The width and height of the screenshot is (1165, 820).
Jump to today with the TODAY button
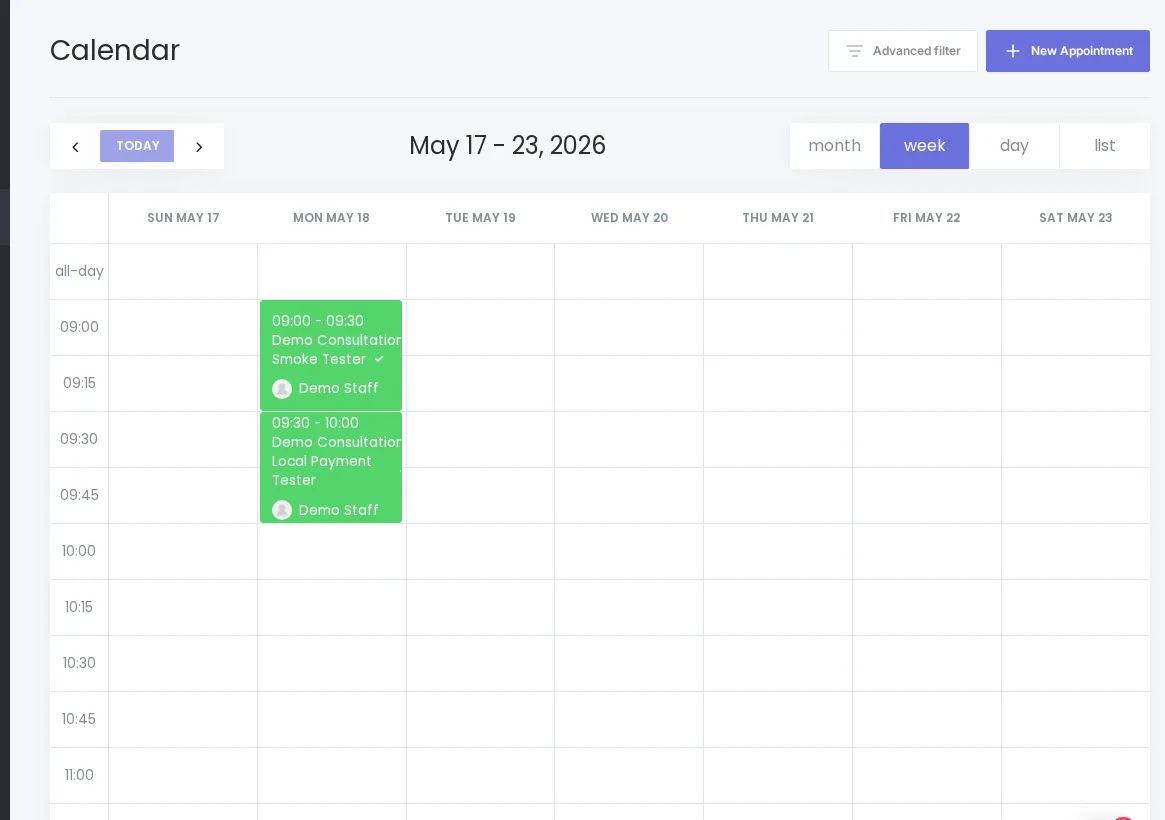[x=137, y=146]
